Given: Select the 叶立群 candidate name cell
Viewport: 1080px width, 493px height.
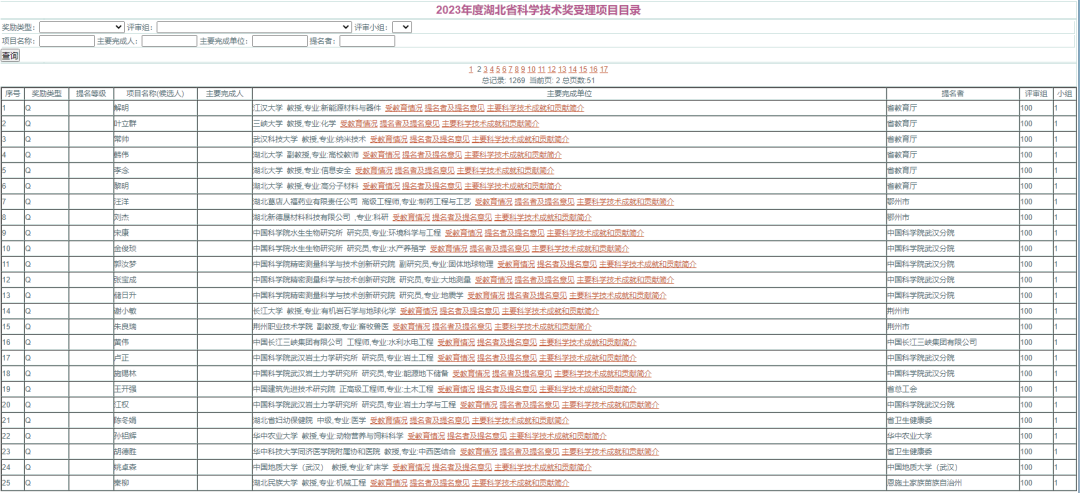Looking at the screenshot, I should coord(156,123).
